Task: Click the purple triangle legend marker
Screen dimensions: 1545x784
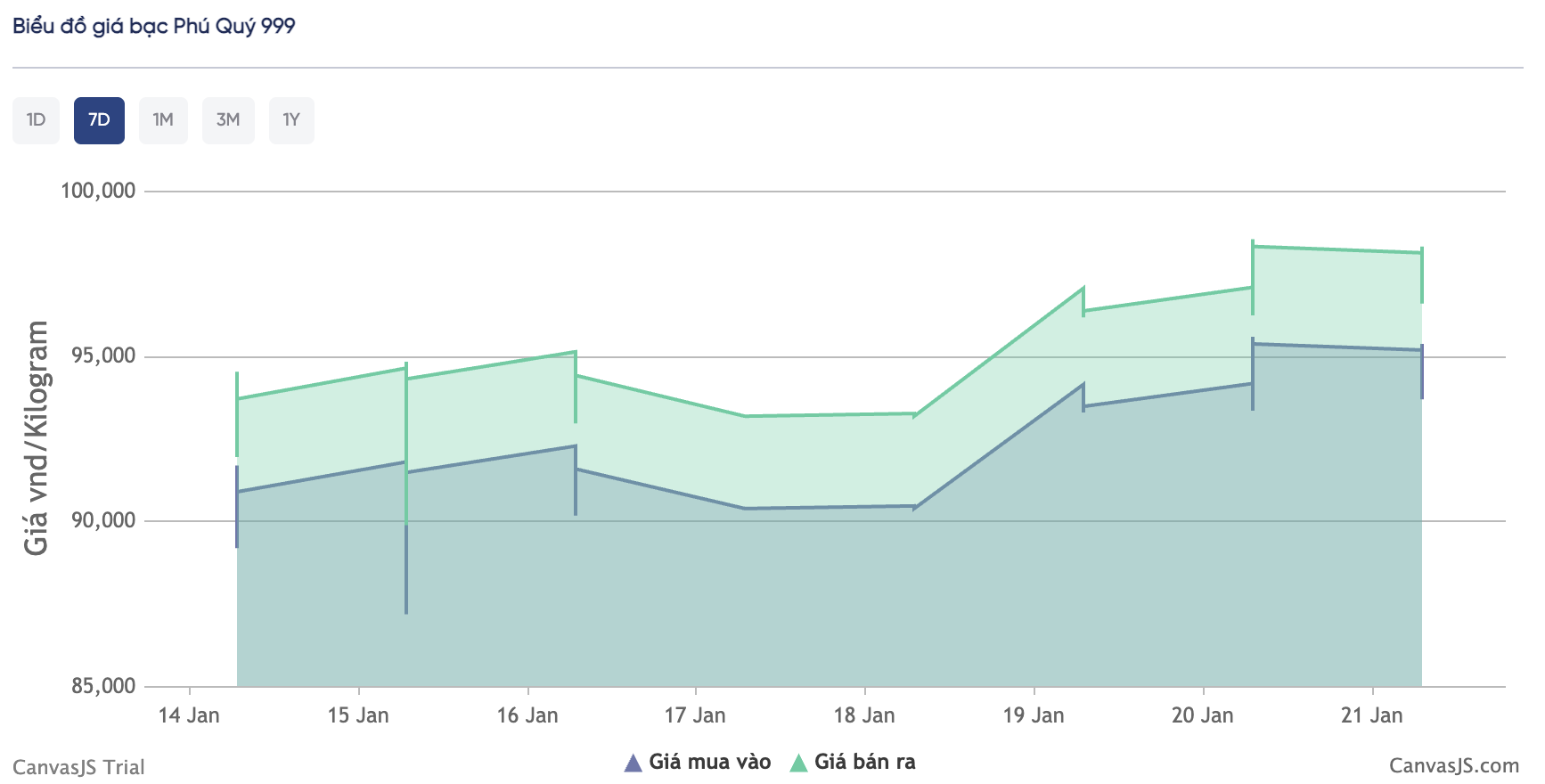Action: click(633, 763)
